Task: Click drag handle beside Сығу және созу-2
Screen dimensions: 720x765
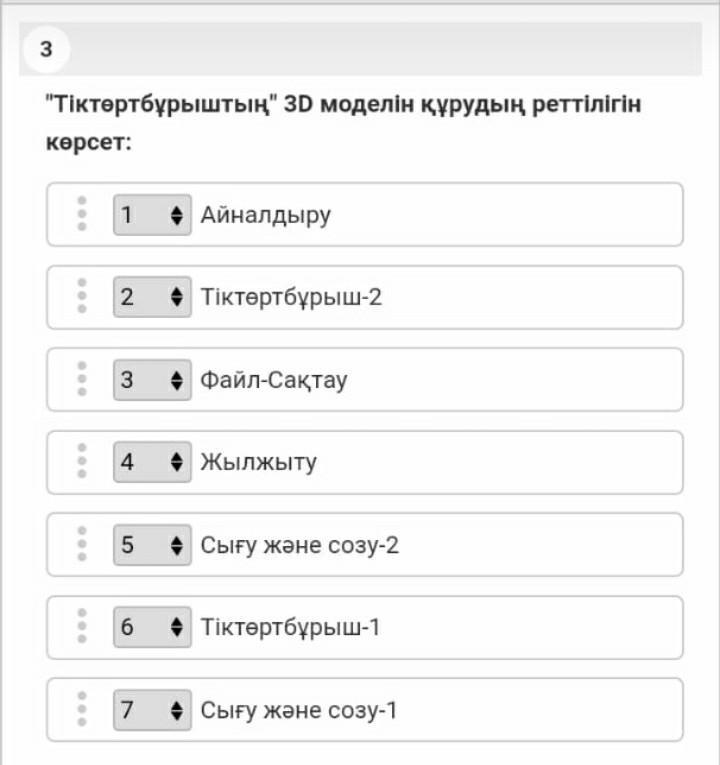Action: pos(82,545)
